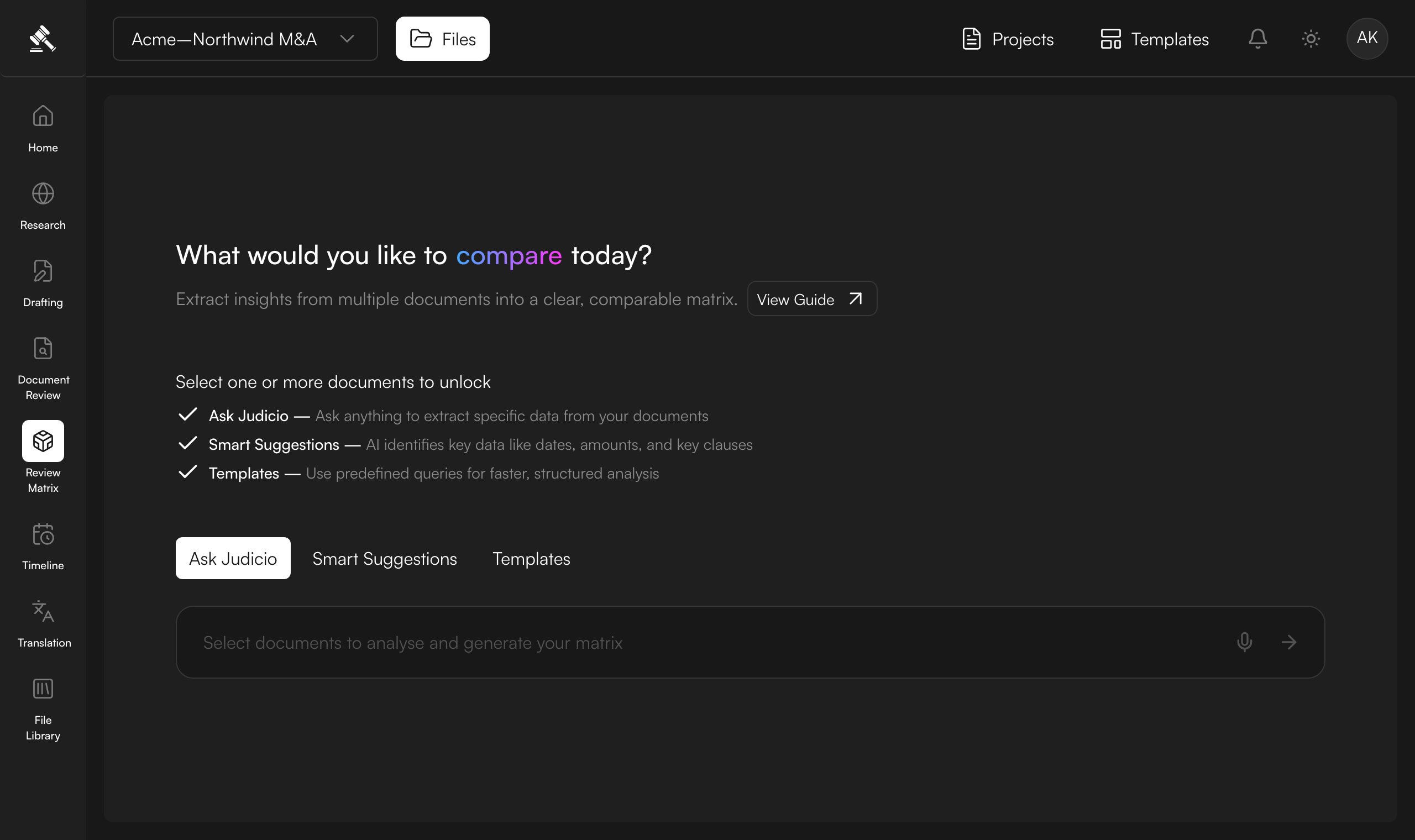The image size is (1415, 840).
Task: Toggle light/dark theme sun icon
Action: coord(1311,39)
